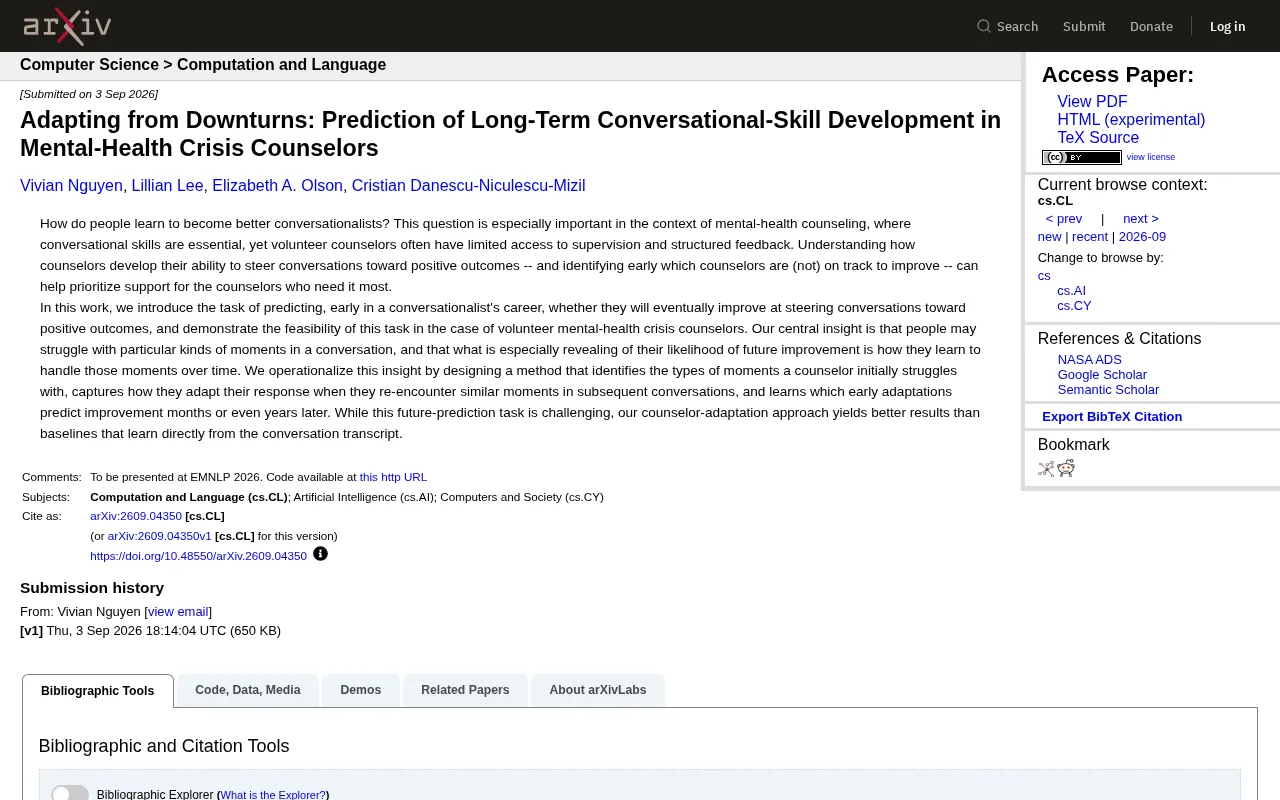
Task: Open the 2026-09 listing link
Action: [1142, 237]
